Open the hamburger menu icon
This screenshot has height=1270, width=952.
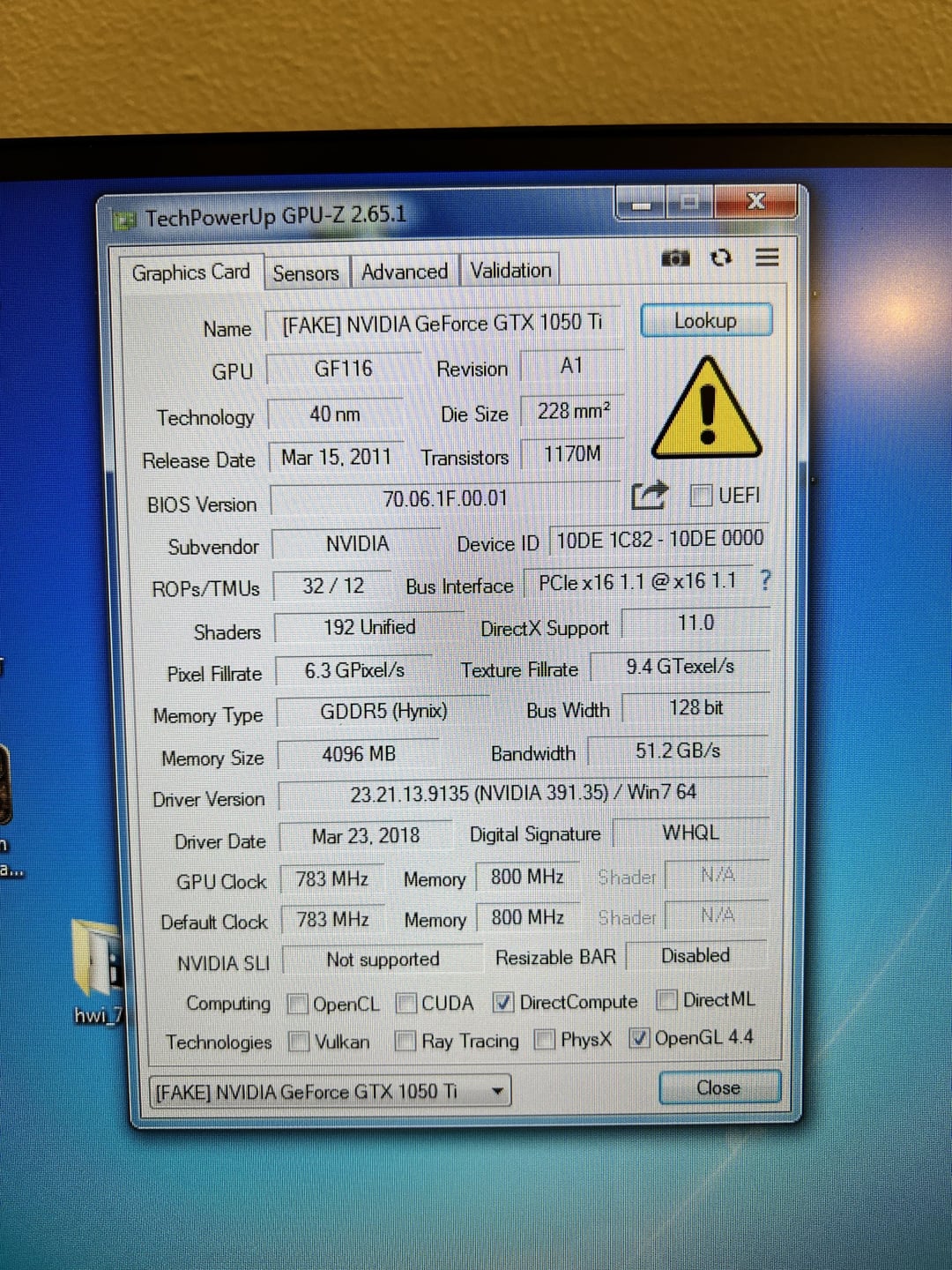pos(767,257)
